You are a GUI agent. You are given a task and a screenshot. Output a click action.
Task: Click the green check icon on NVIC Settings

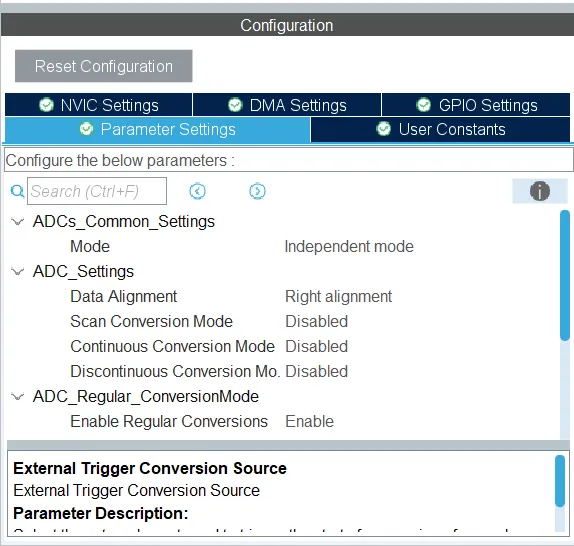46,105
